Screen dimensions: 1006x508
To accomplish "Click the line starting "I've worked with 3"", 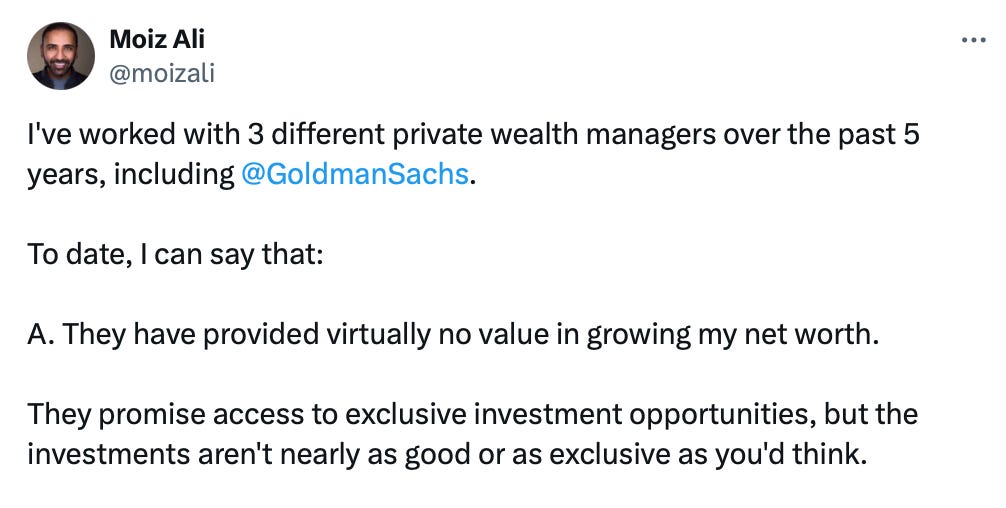I will 473,135.
